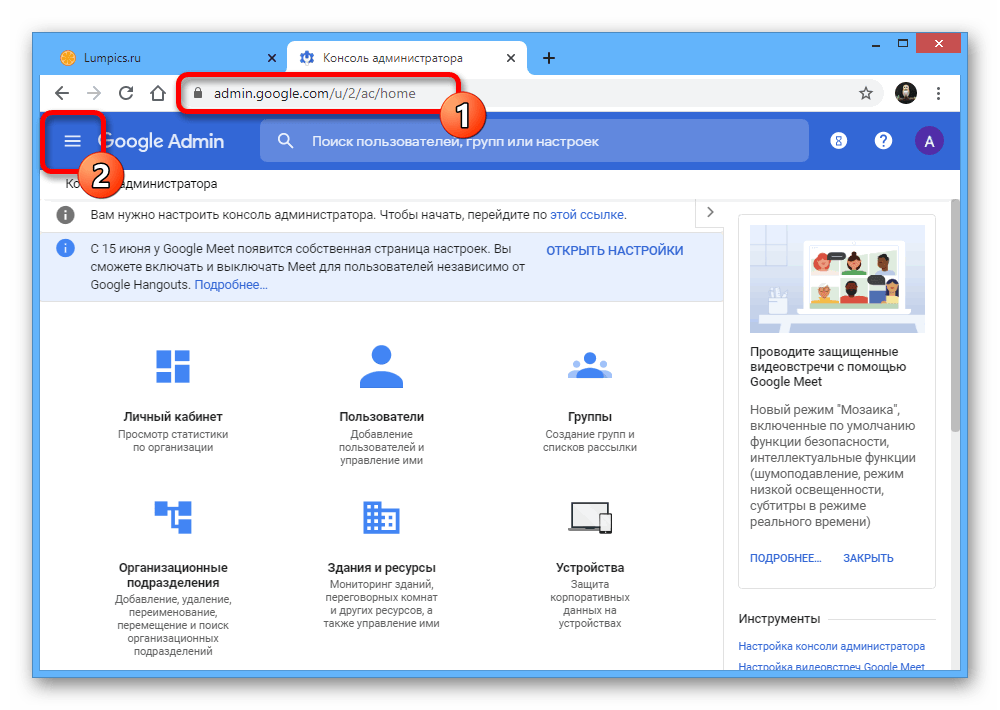Open Группы groups icon
1000x710 pixels.
(x=590, y=366)
